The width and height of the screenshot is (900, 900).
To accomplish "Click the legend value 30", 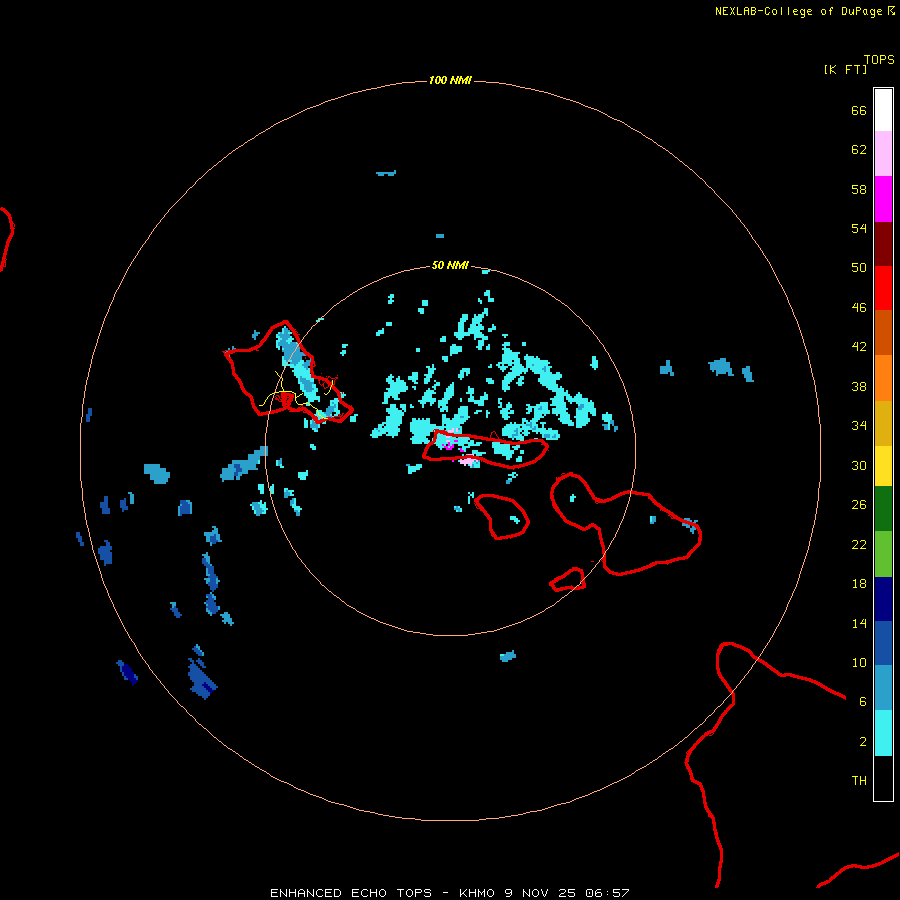I will 859,465.
